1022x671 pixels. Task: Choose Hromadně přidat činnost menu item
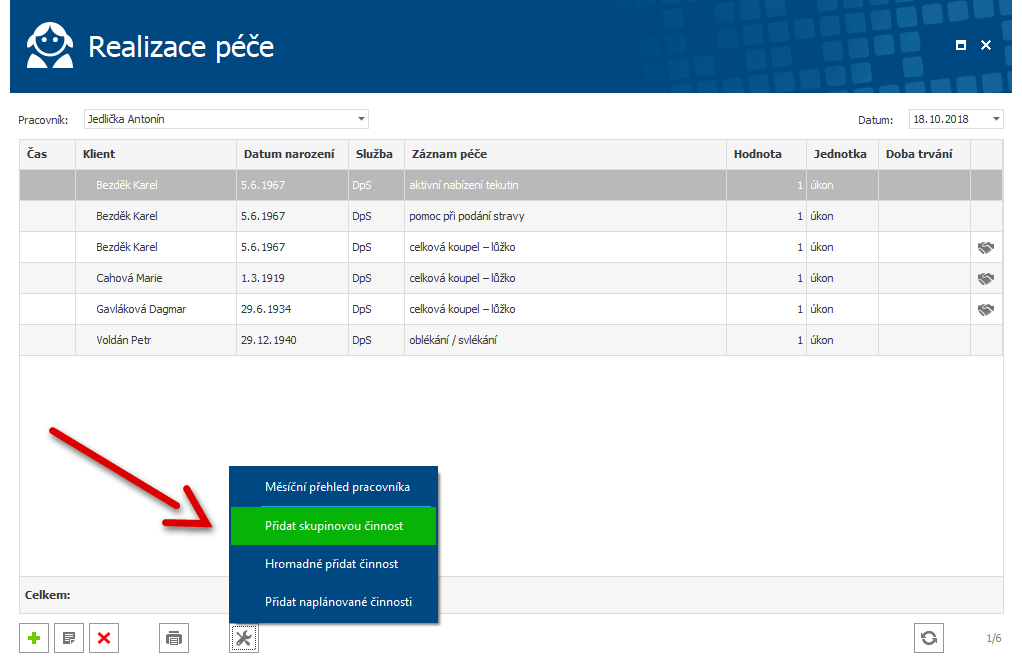(x=334, y=564)
